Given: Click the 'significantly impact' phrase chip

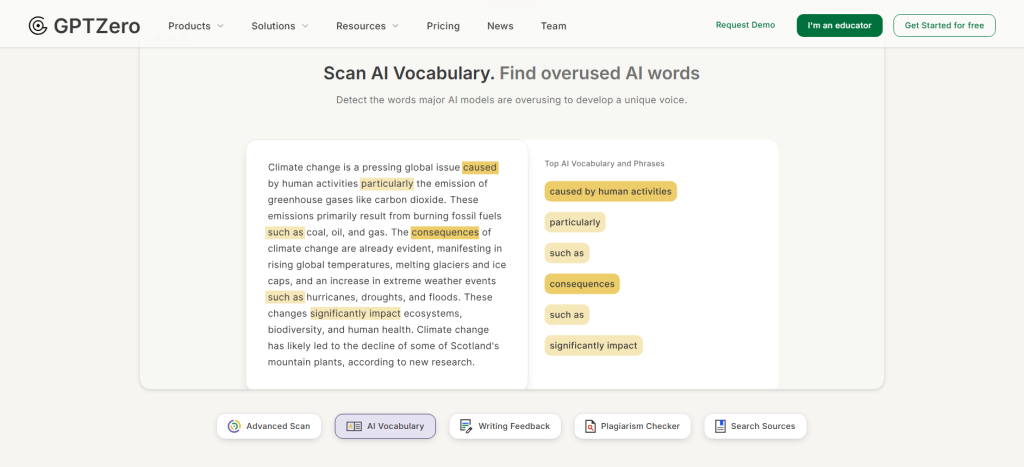Looking at the screenshot, I should 593,346.
